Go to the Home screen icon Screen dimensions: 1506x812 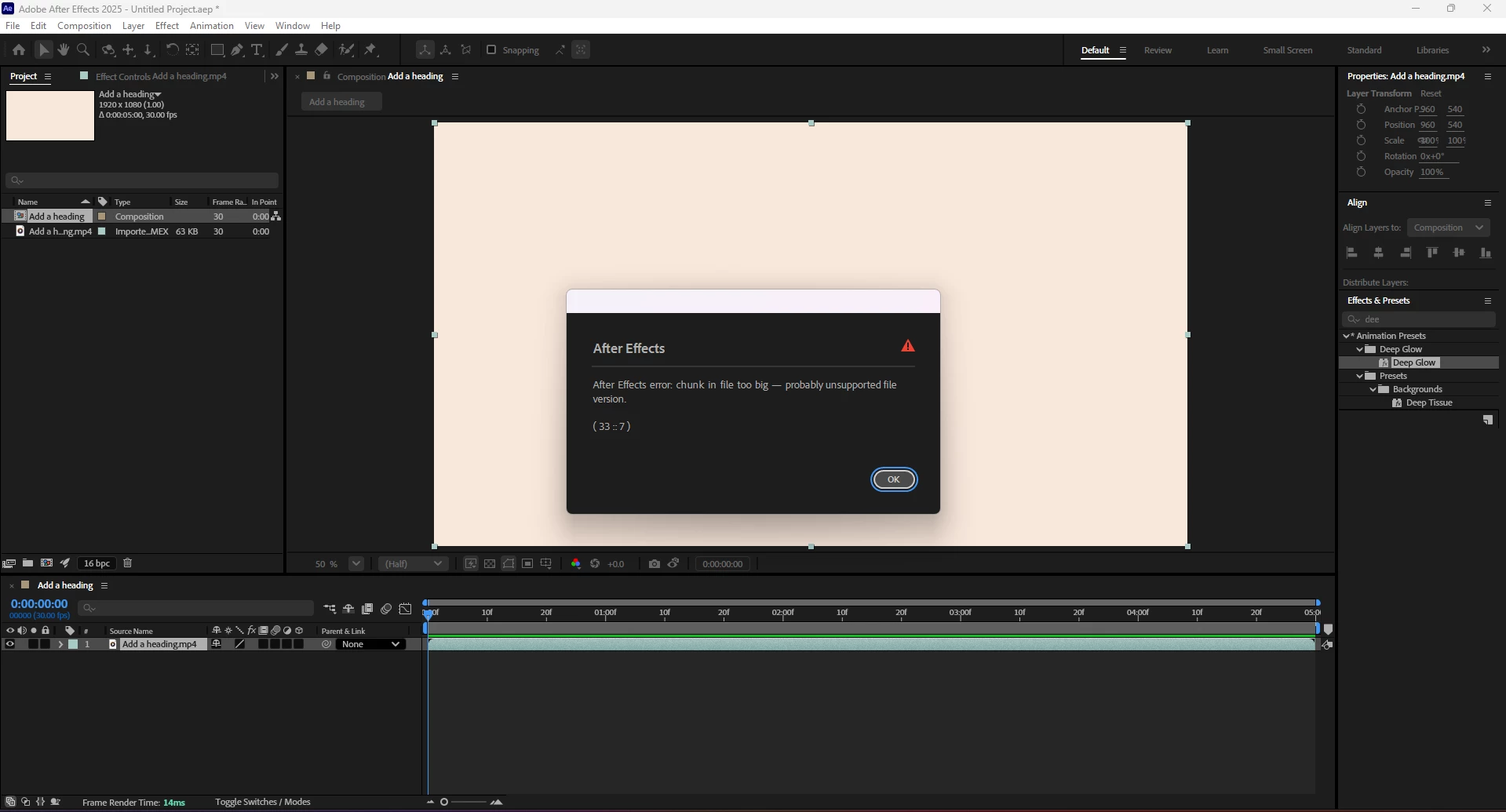19,50
